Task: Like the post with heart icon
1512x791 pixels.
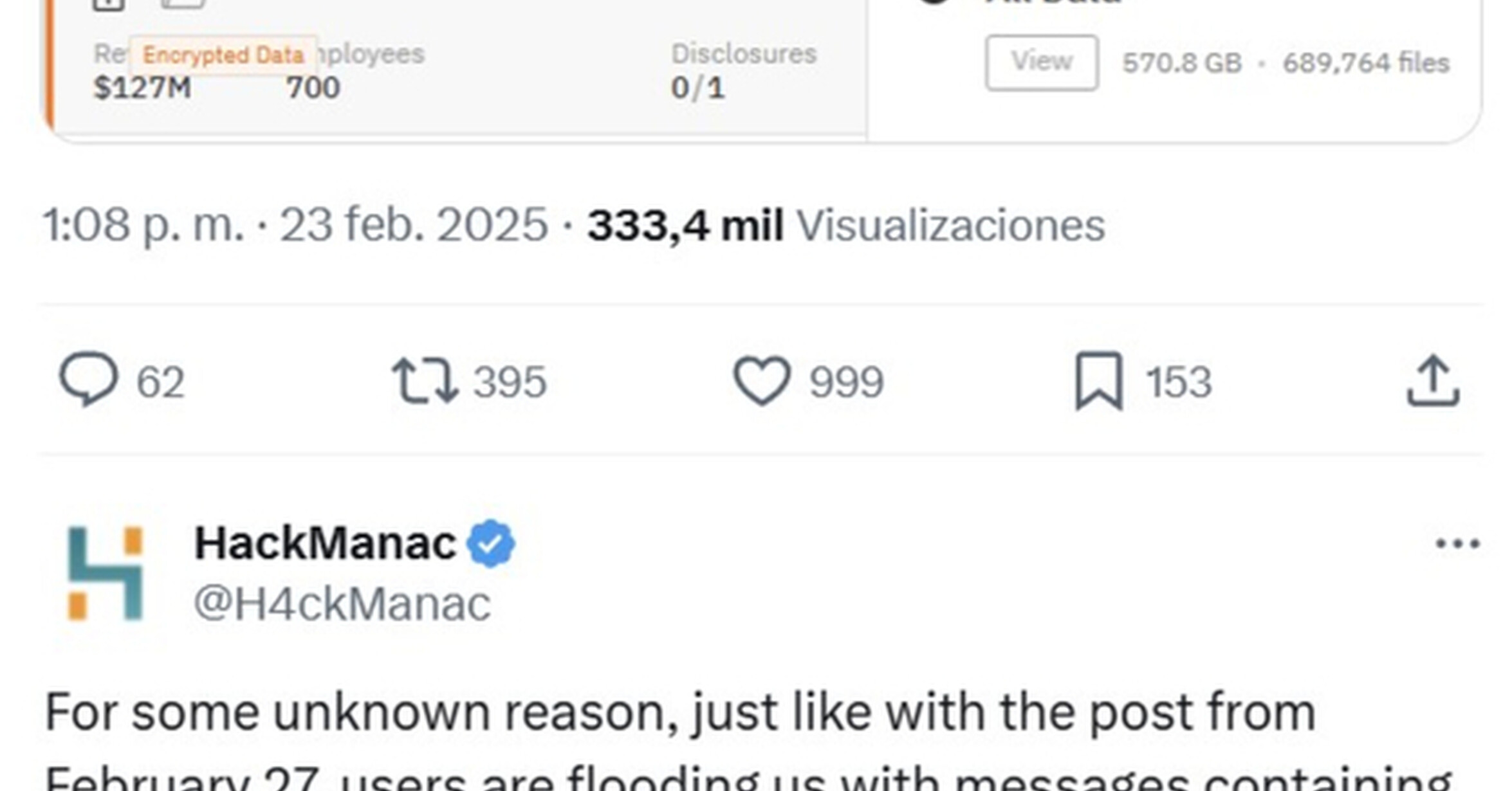Action: tap(762, 381)
